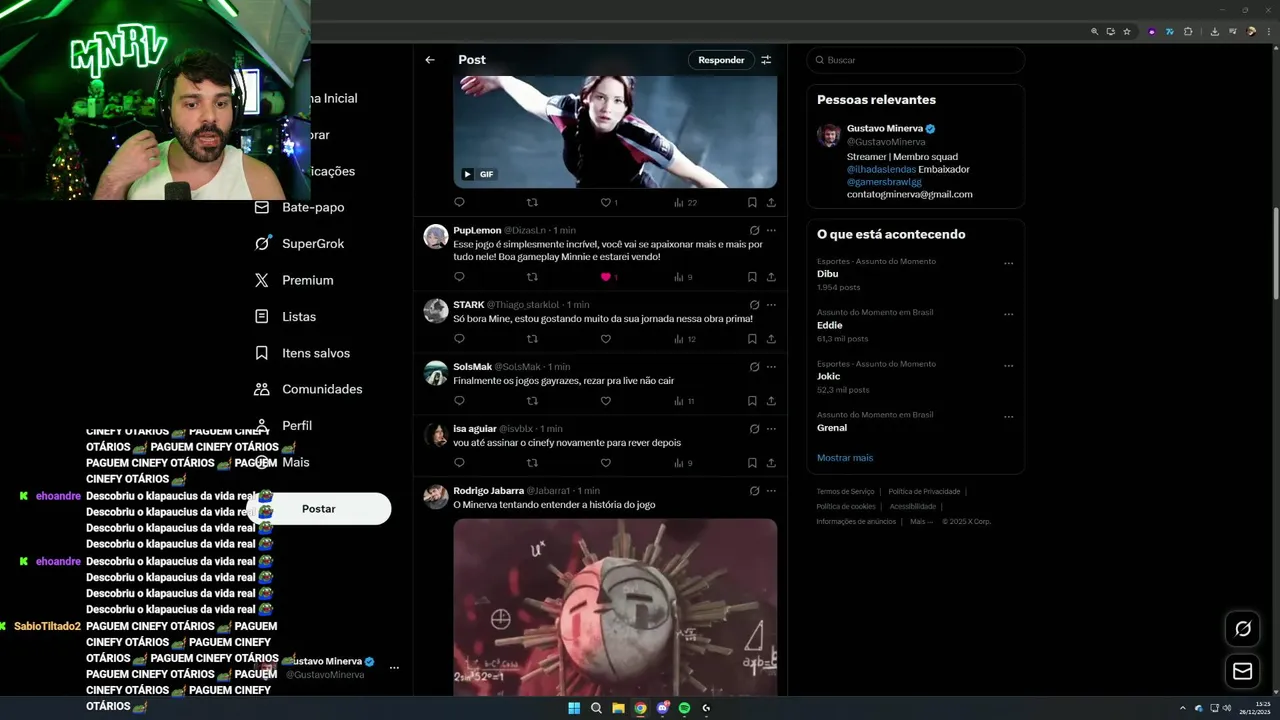Reply to STARK's post
Image resolution: width=1280 pixels, height=720 pixels.
459,339
